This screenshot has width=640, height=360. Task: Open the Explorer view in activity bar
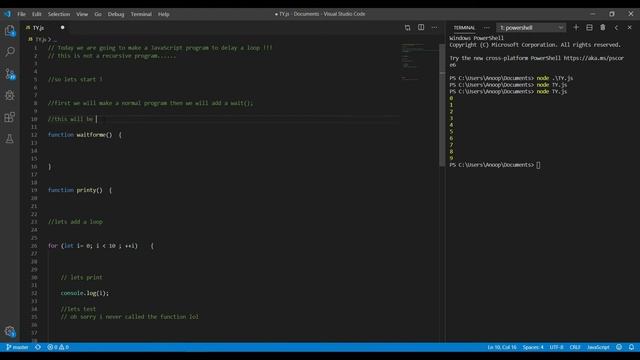pos(10,31)
